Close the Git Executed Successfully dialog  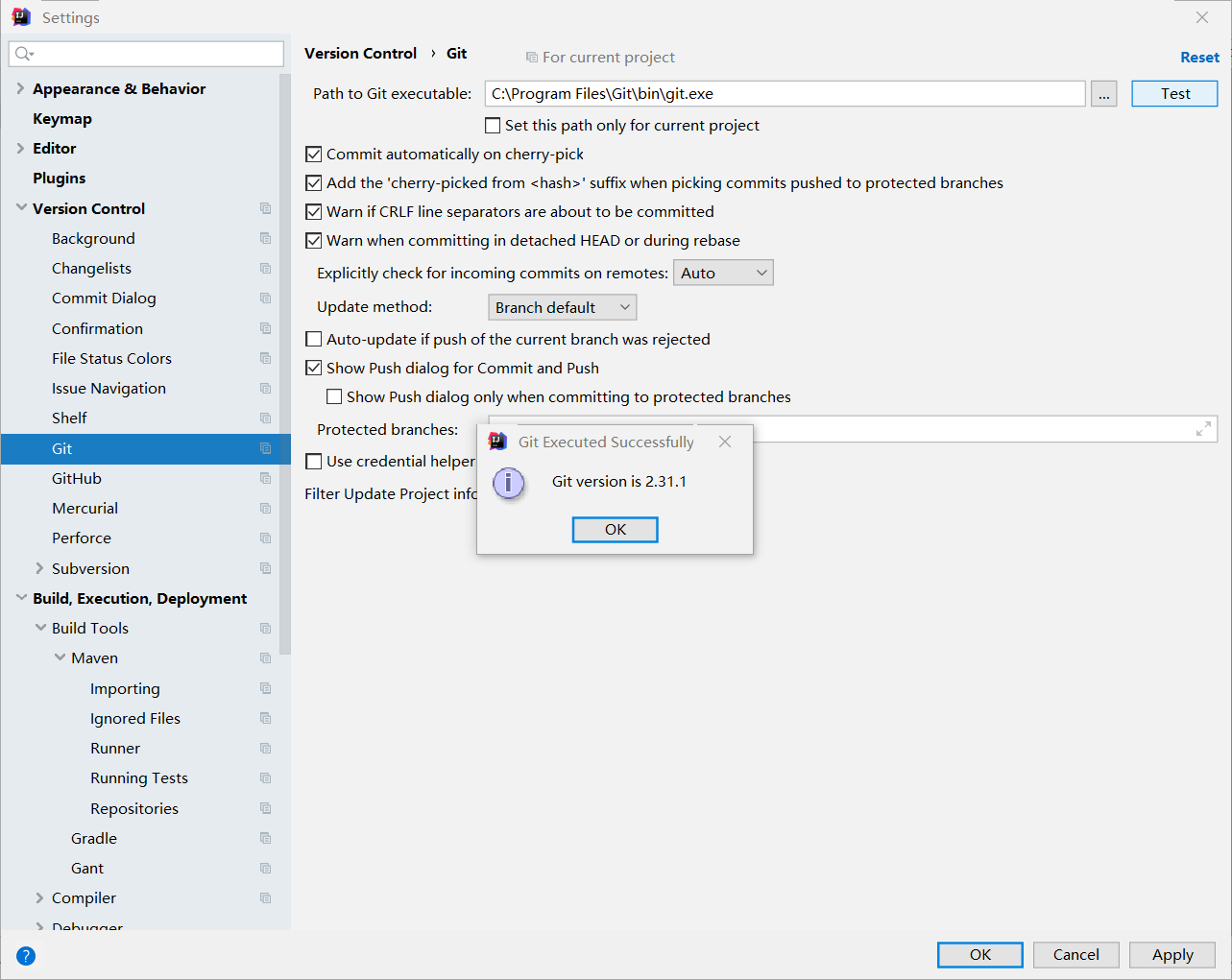725,442
